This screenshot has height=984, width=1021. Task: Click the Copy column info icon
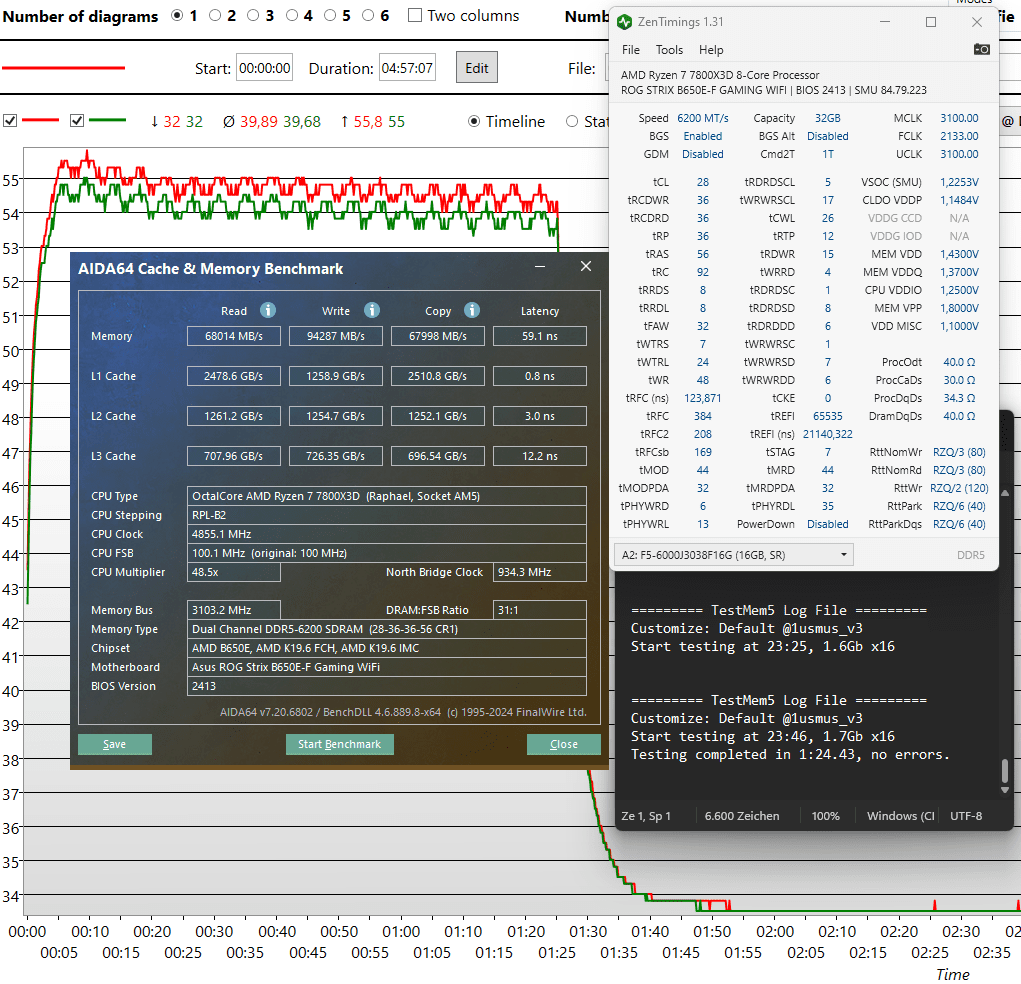tap(472, 310)
